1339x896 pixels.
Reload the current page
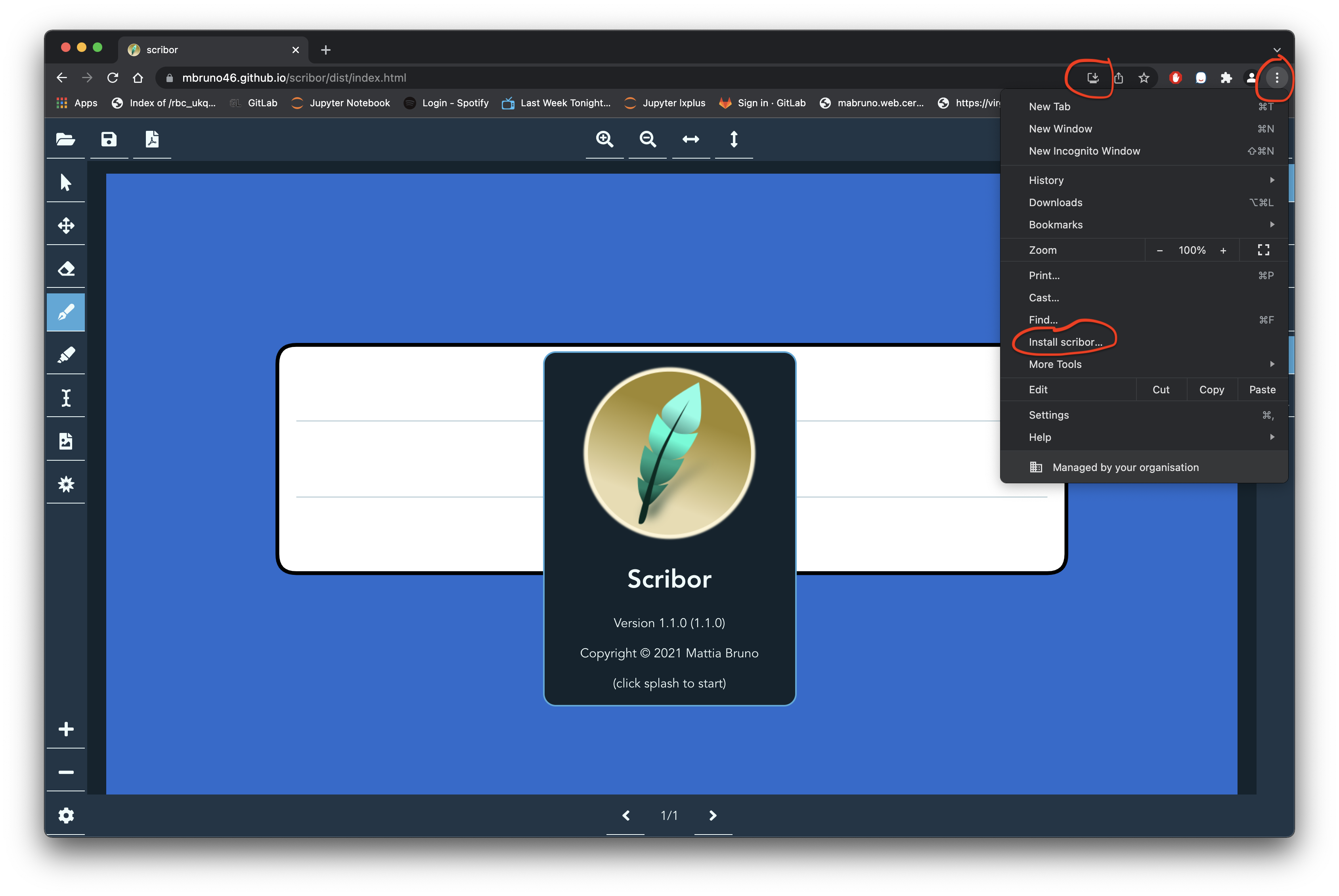[x=113, y=78]
